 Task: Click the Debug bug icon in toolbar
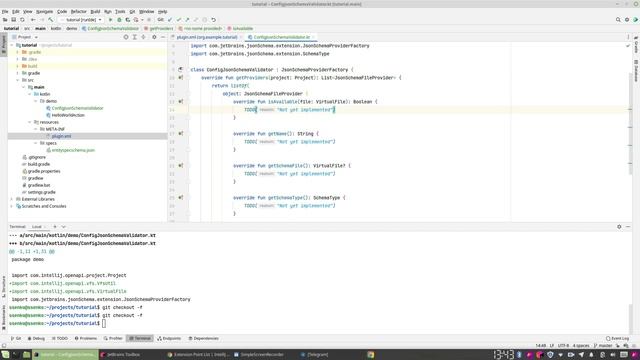(x=119, y=20)
